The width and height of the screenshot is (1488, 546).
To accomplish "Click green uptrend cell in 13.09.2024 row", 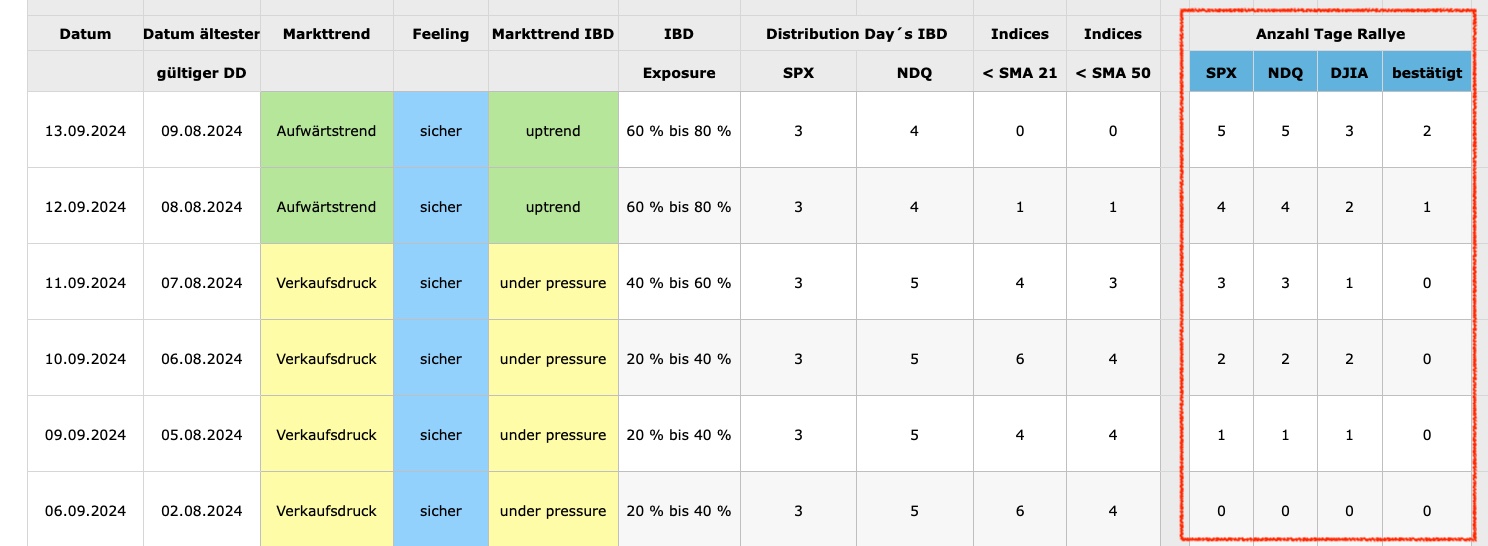I will click(x=553, y=131).
